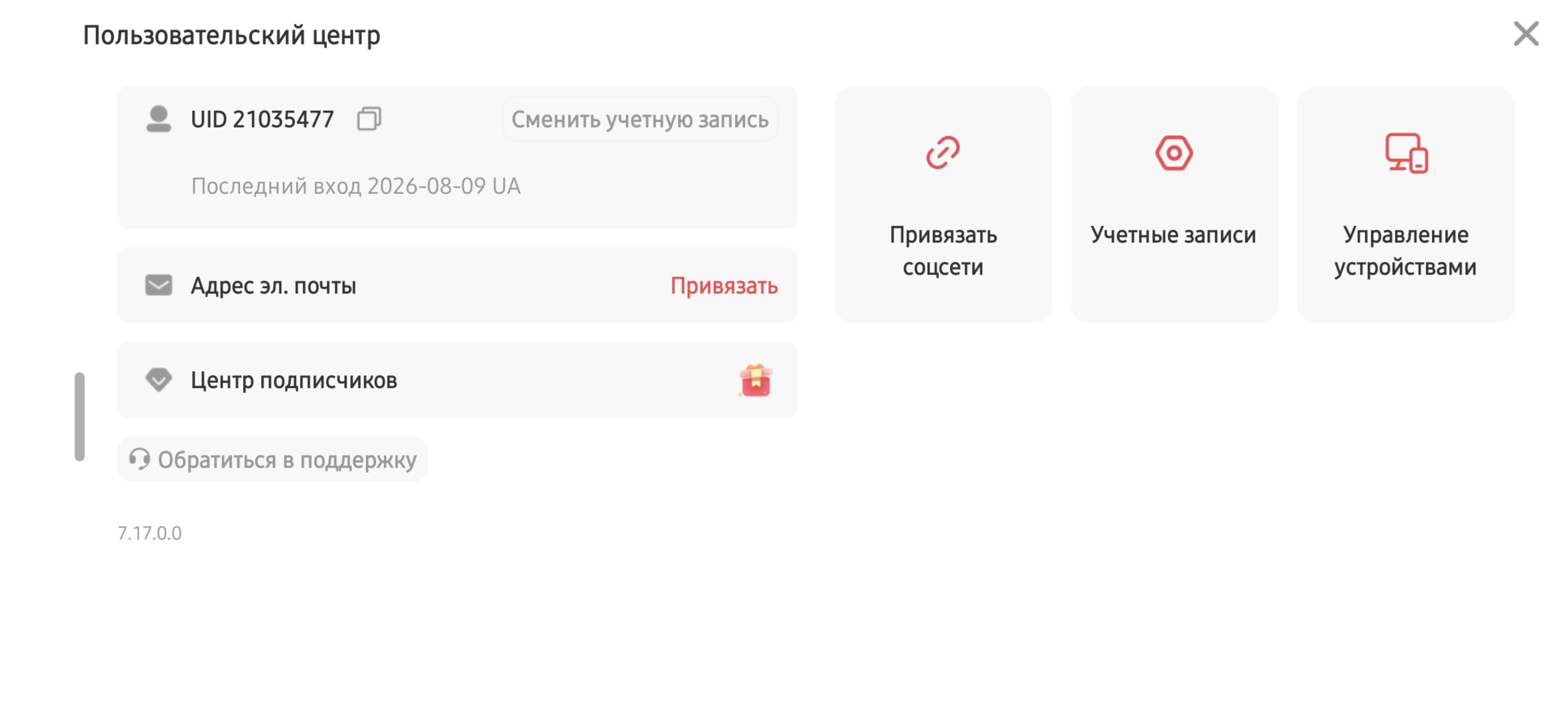Open the Учетные записи card
This screenshot has width=1568, height=724.
(1173, 205)
